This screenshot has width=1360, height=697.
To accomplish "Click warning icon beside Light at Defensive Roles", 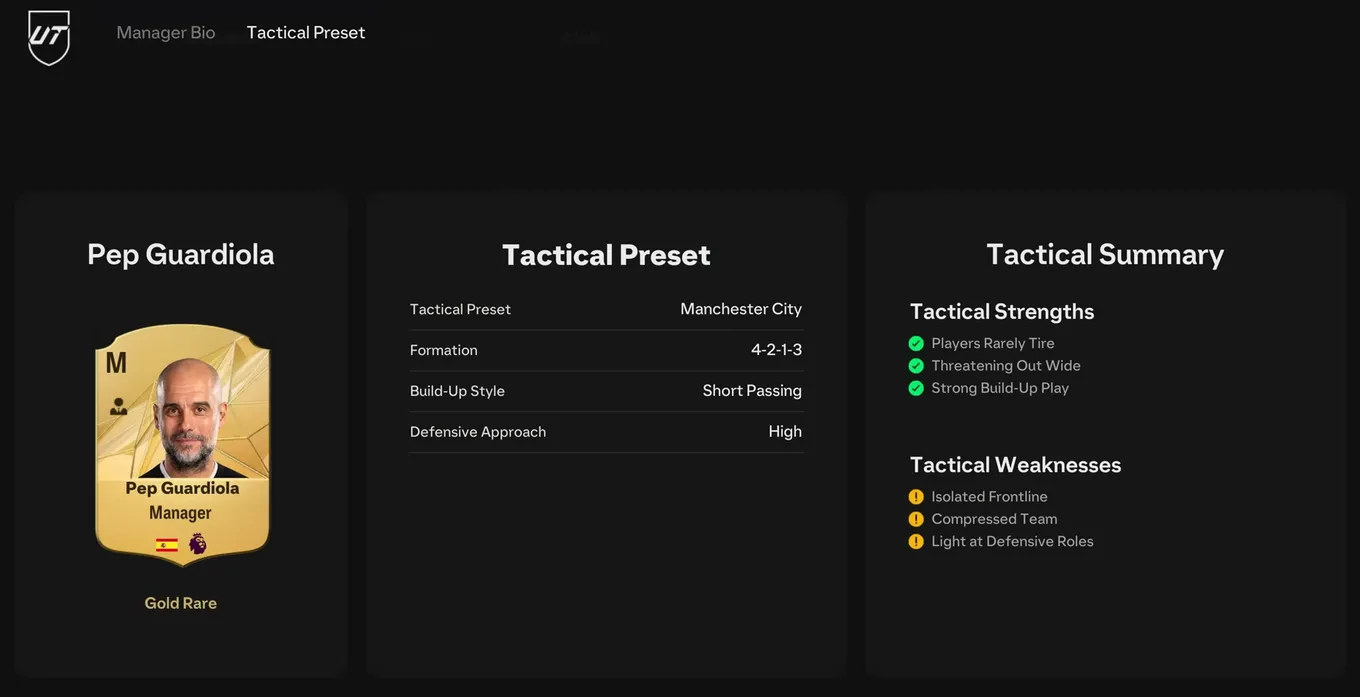I will (916, 541).
